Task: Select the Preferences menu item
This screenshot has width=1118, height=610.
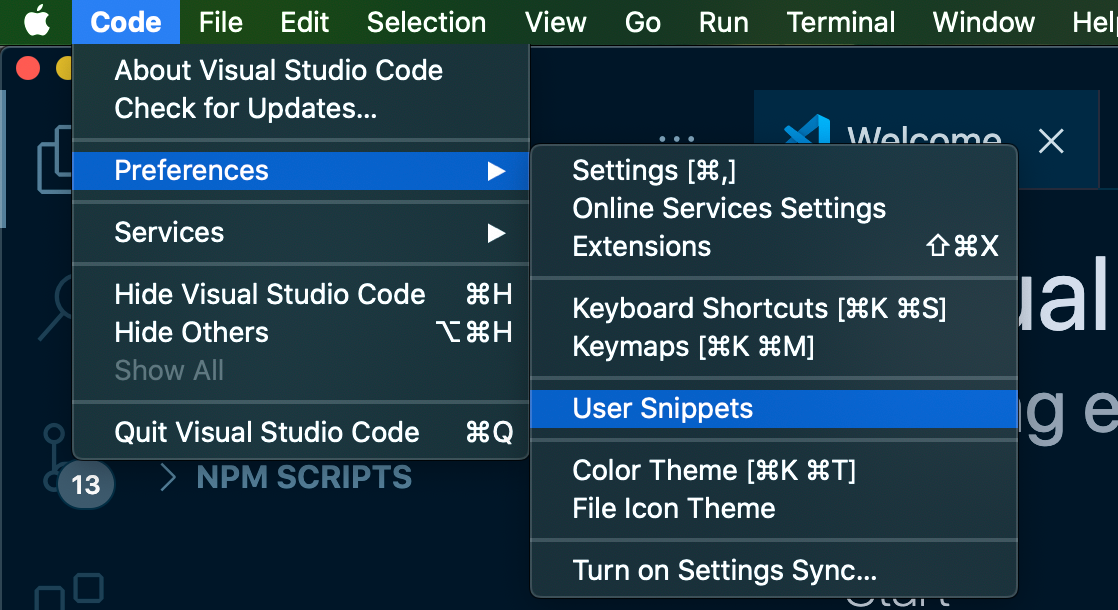Action: tap(300, 170)
